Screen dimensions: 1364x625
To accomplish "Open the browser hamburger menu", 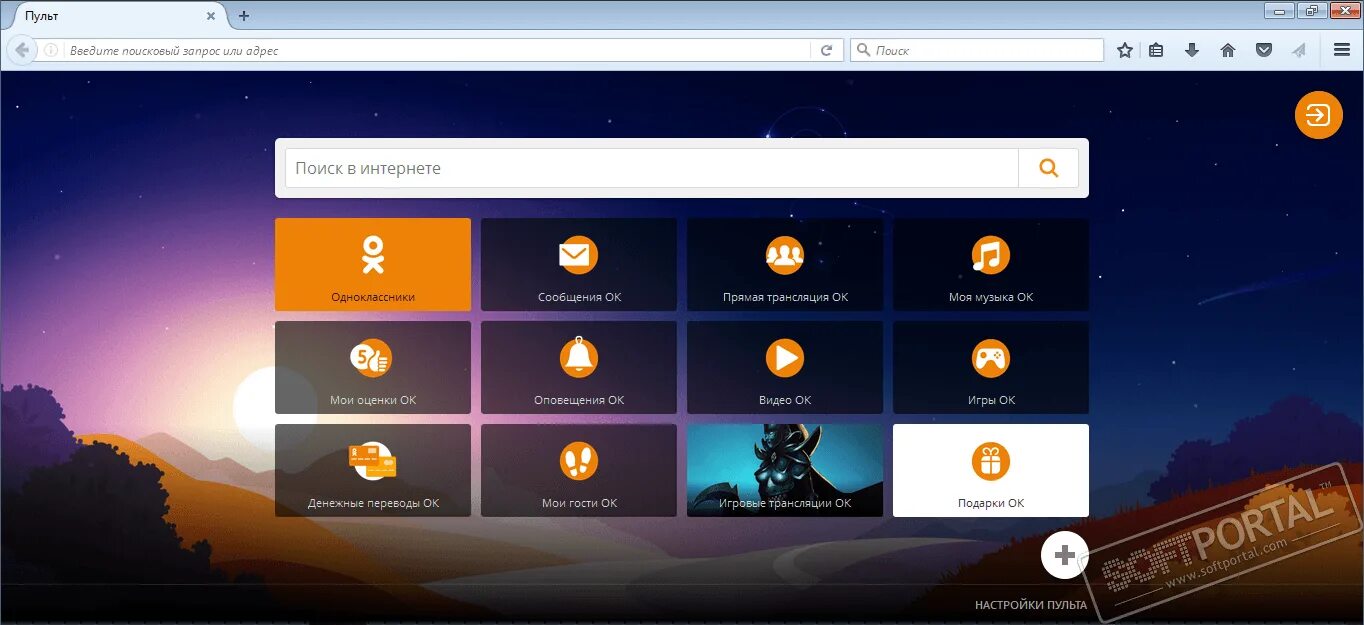I will (1342, 50).
